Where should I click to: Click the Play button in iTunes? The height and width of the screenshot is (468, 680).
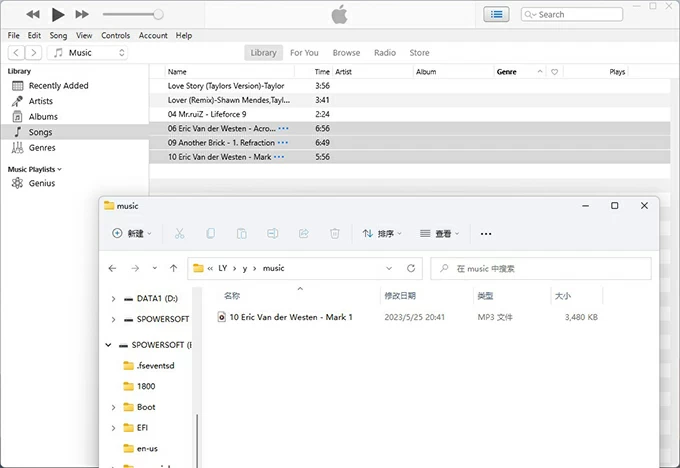pyautogui.click(x=57, y=14)
